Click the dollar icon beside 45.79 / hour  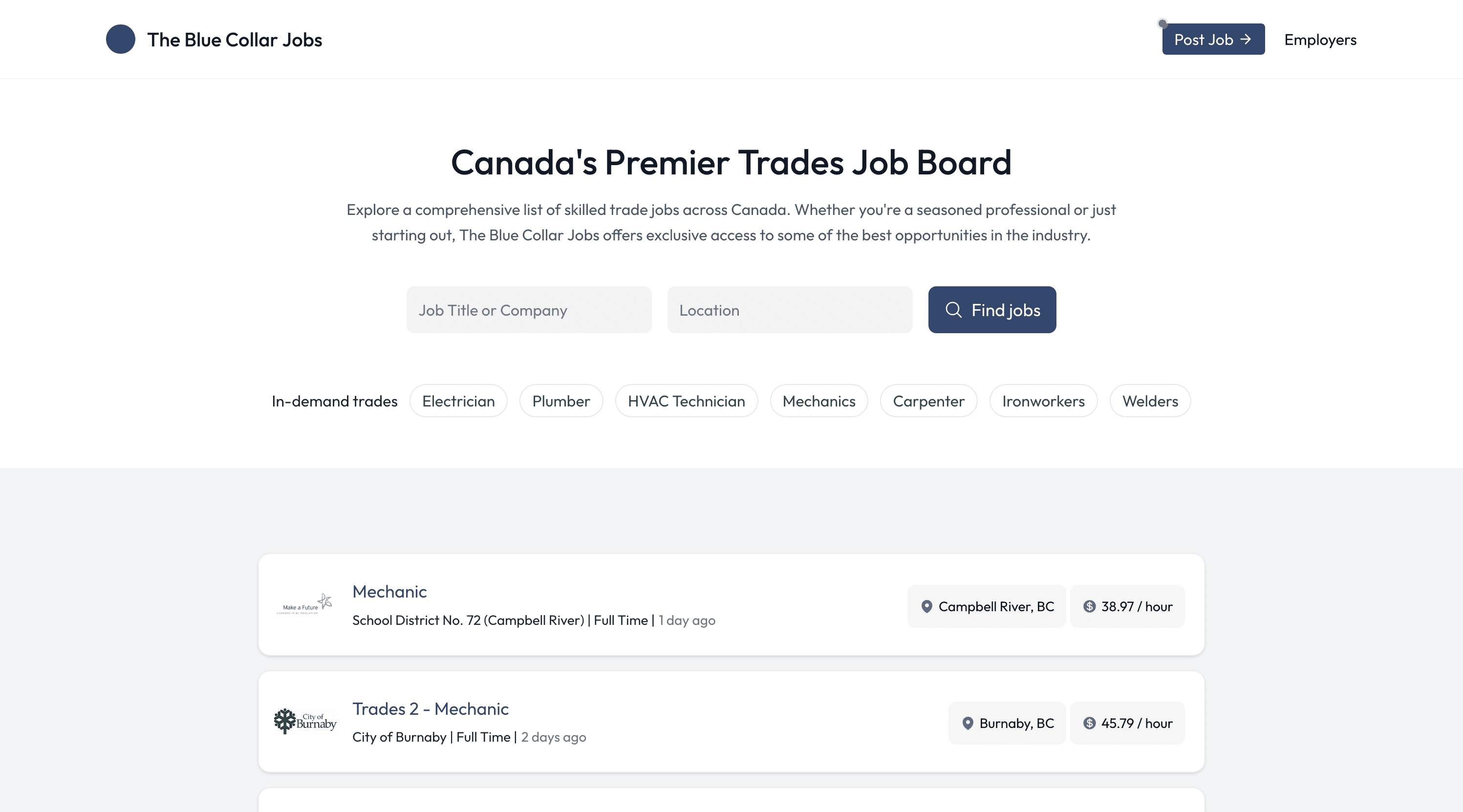[1089, 723]
